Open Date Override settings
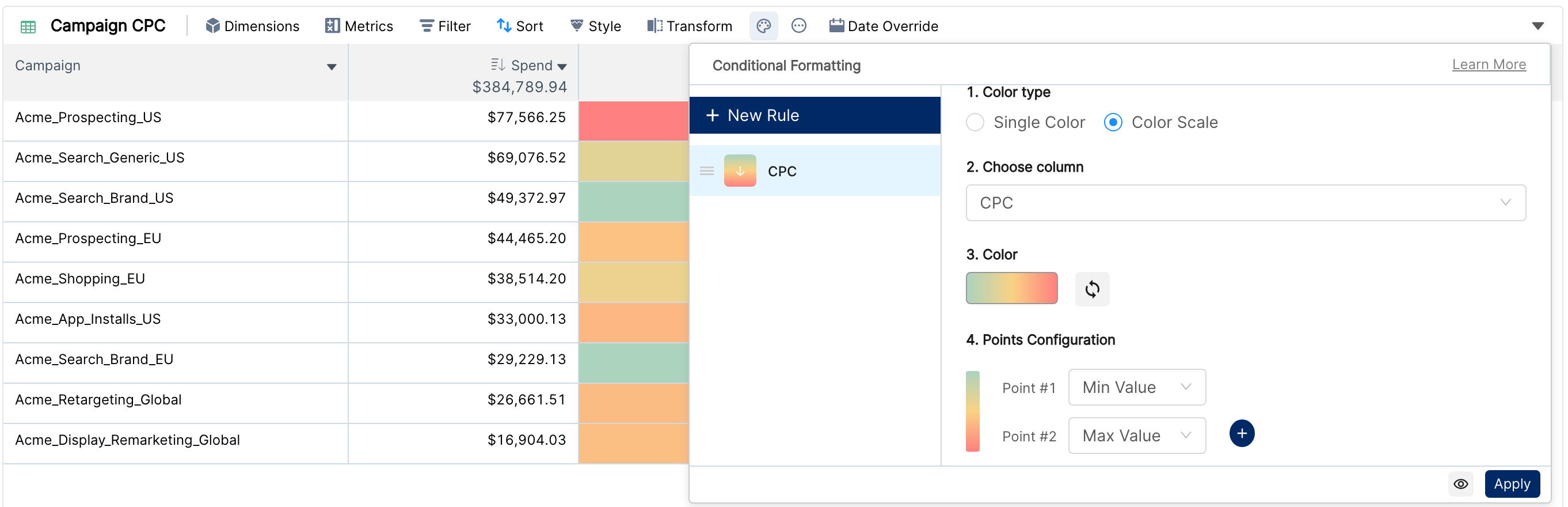This screenshot has height=507, width=1568. (x=884, y=26)
